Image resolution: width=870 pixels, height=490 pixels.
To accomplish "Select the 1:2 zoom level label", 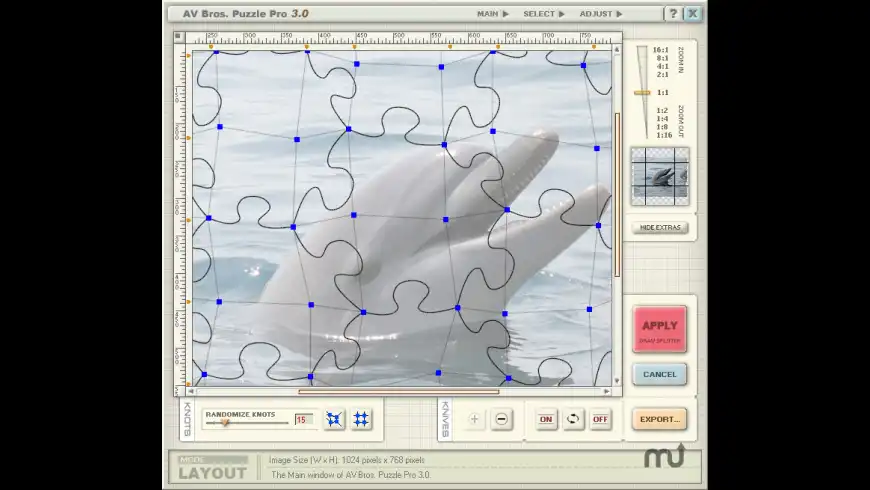I will pos(662,110).
